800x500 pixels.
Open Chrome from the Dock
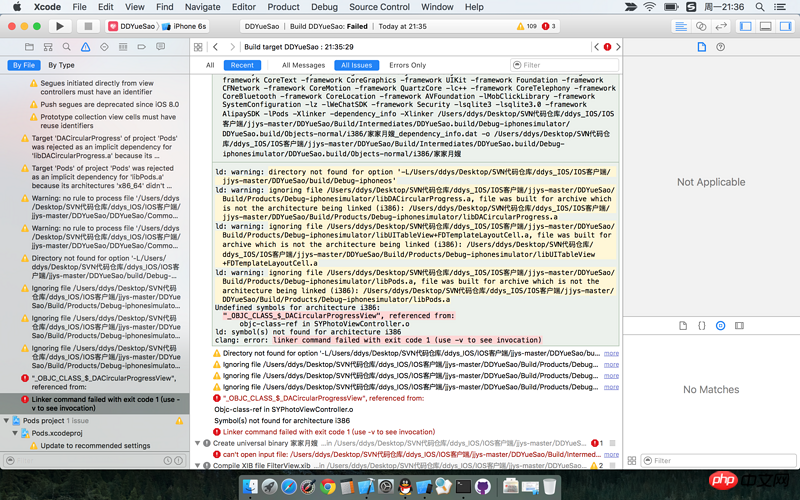pos(327,487)
